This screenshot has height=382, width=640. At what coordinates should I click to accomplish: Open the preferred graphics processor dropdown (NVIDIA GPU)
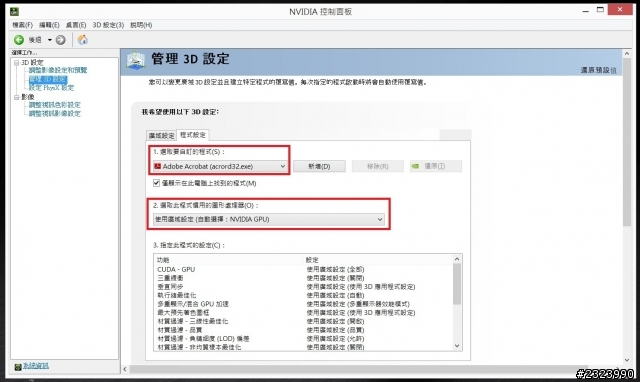[x=269, y=219]
